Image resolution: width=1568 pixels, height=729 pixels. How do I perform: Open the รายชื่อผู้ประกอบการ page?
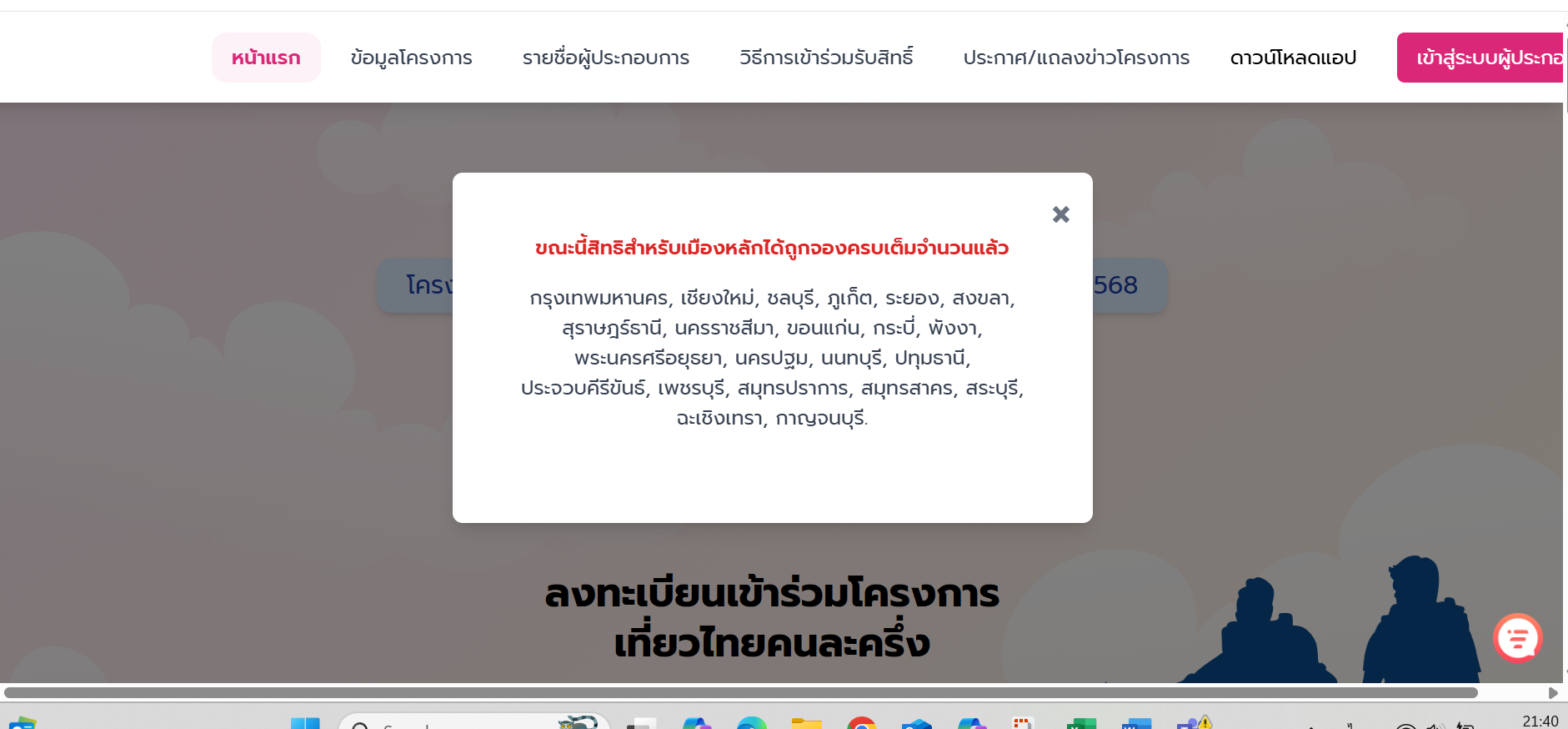(606, 58)
